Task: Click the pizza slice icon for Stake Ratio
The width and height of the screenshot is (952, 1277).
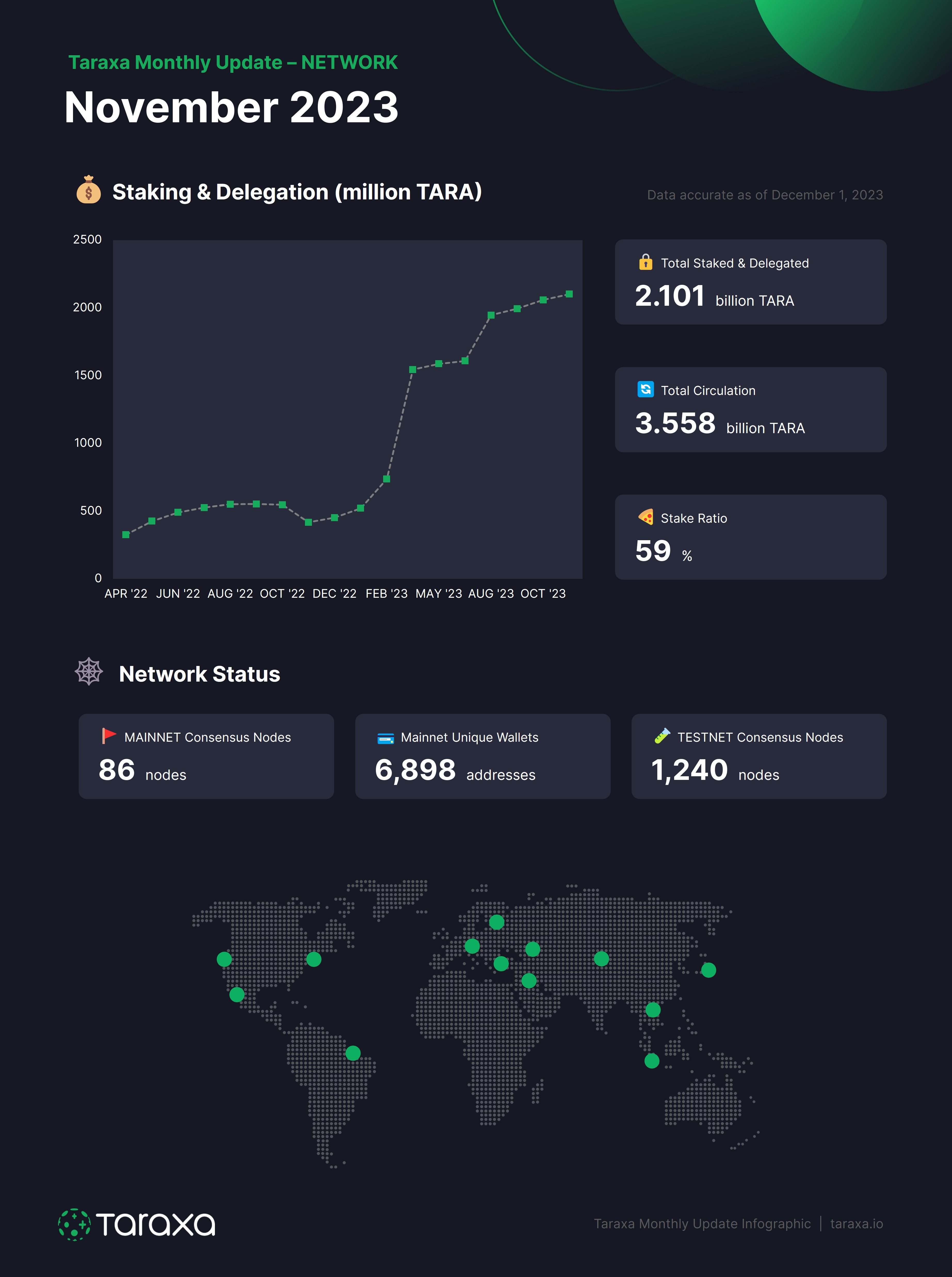Action: point(646,517)
